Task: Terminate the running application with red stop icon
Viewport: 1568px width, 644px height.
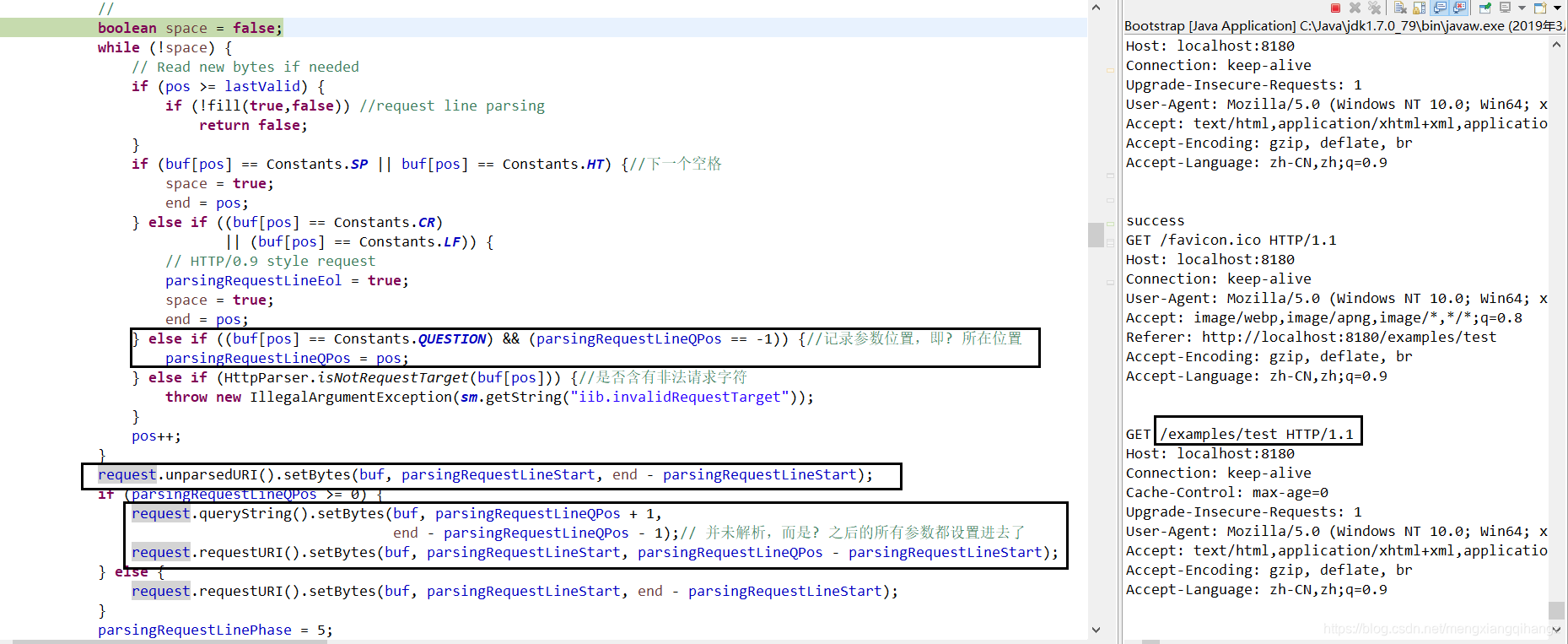Action: [1335, 8]
